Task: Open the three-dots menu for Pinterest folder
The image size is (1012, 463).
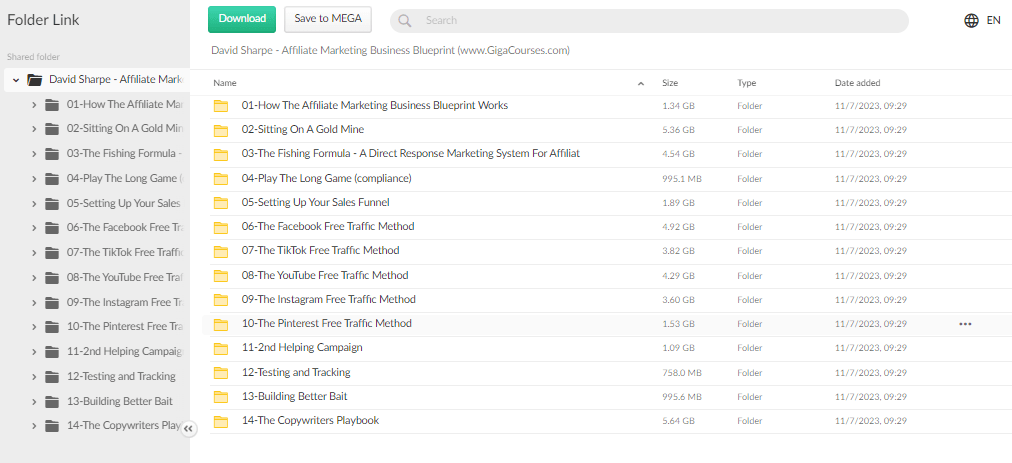Action: (964, 324)
